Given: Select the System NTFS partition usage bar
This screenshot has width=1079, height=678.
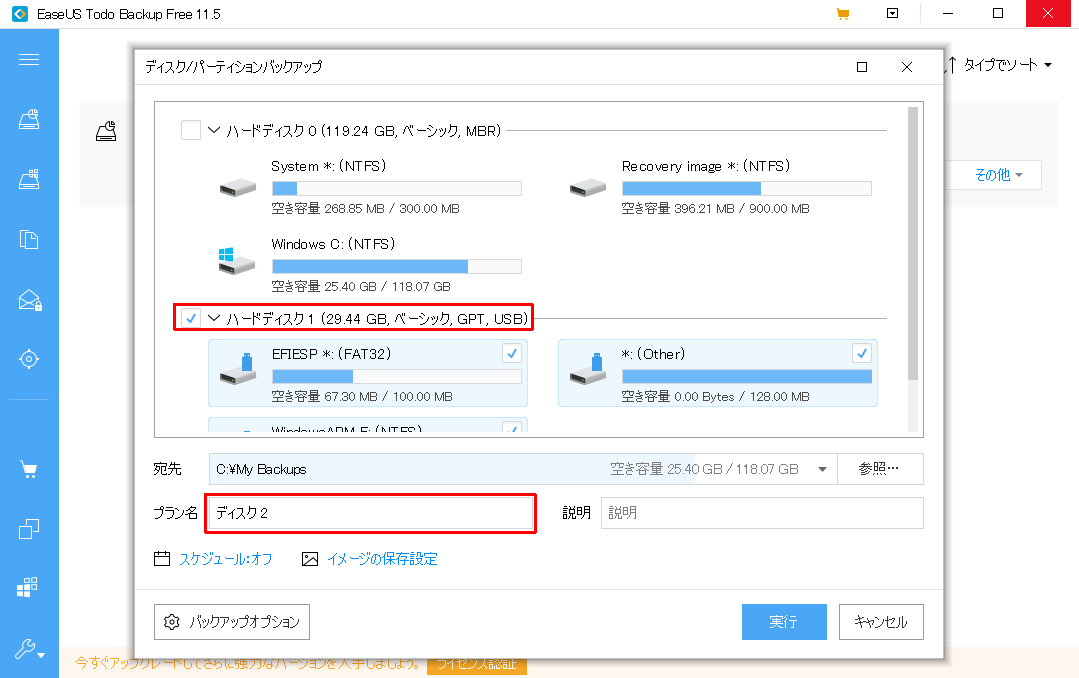Looking at the screenshot, I should coord(397,189).
